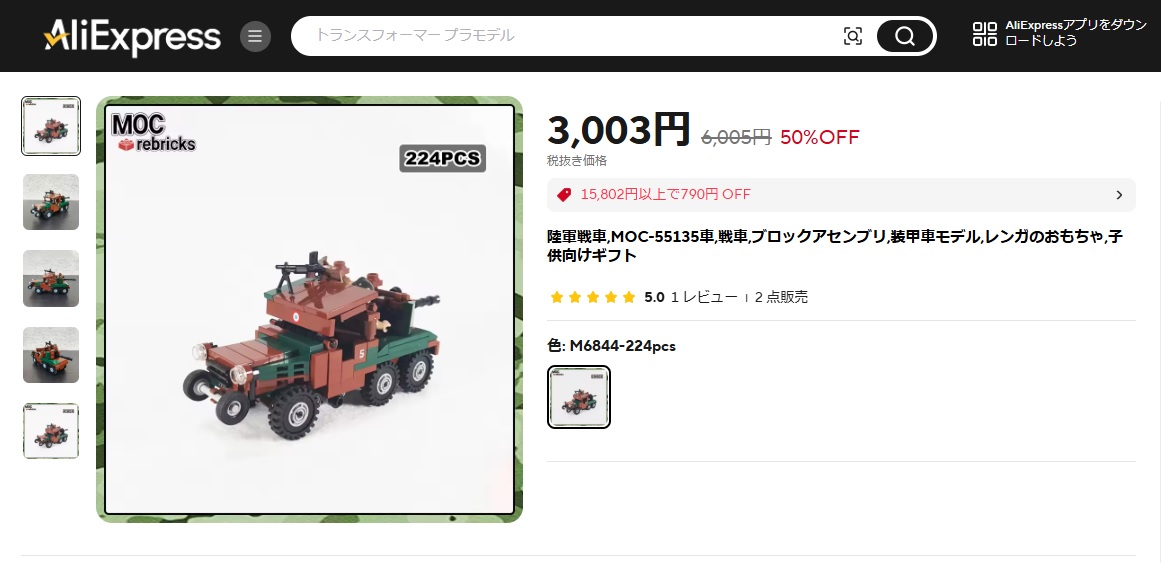Screen dimensions: 1161x563
Task: Click the red coupon tag icon
Action: [x=564, y=195]
